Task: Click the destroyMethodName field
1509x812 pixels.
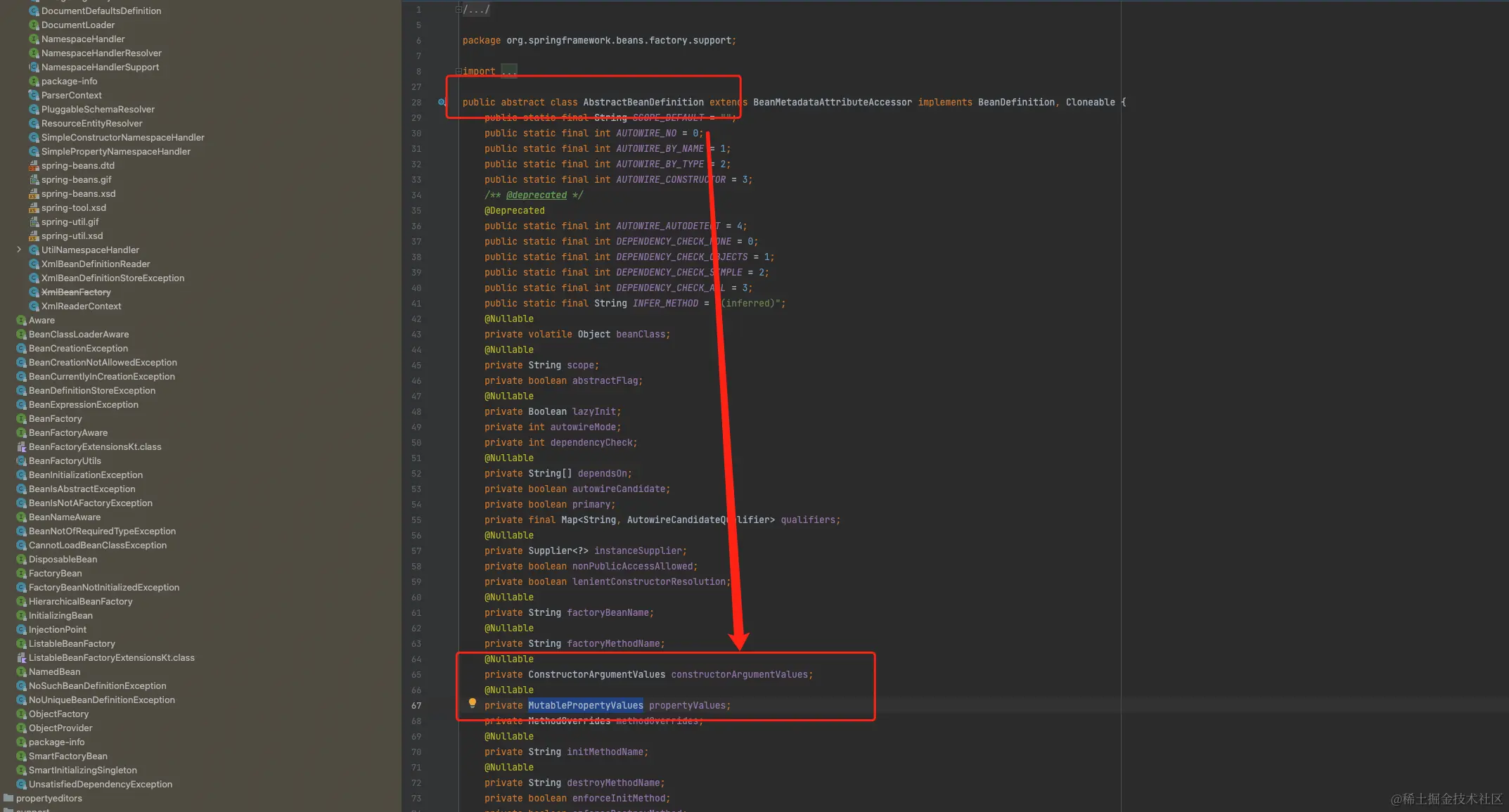Action: [613, 783]
